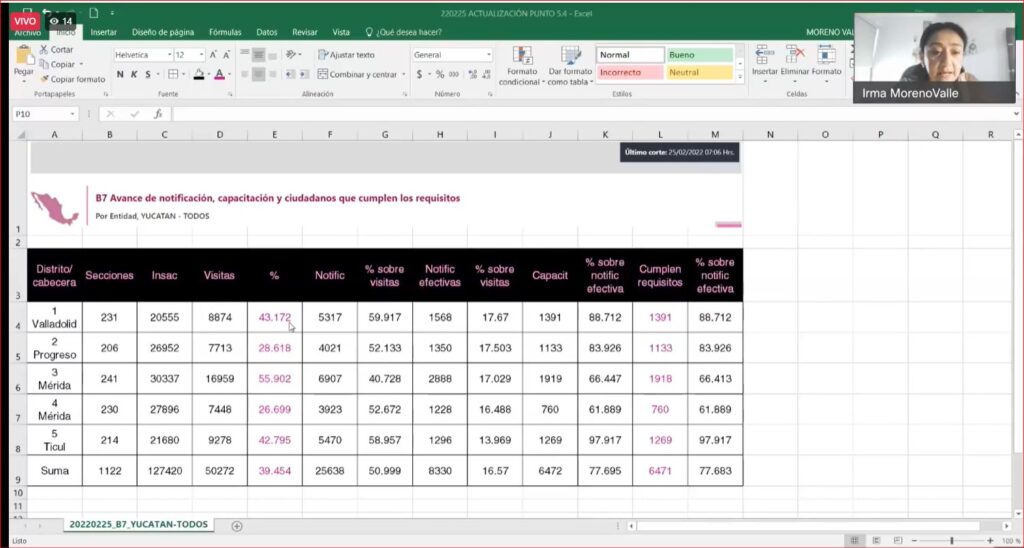This screenshot has height=548, width=1024.
Task: Switch to the Fórmulas ribbon tab
Action: 225,32
